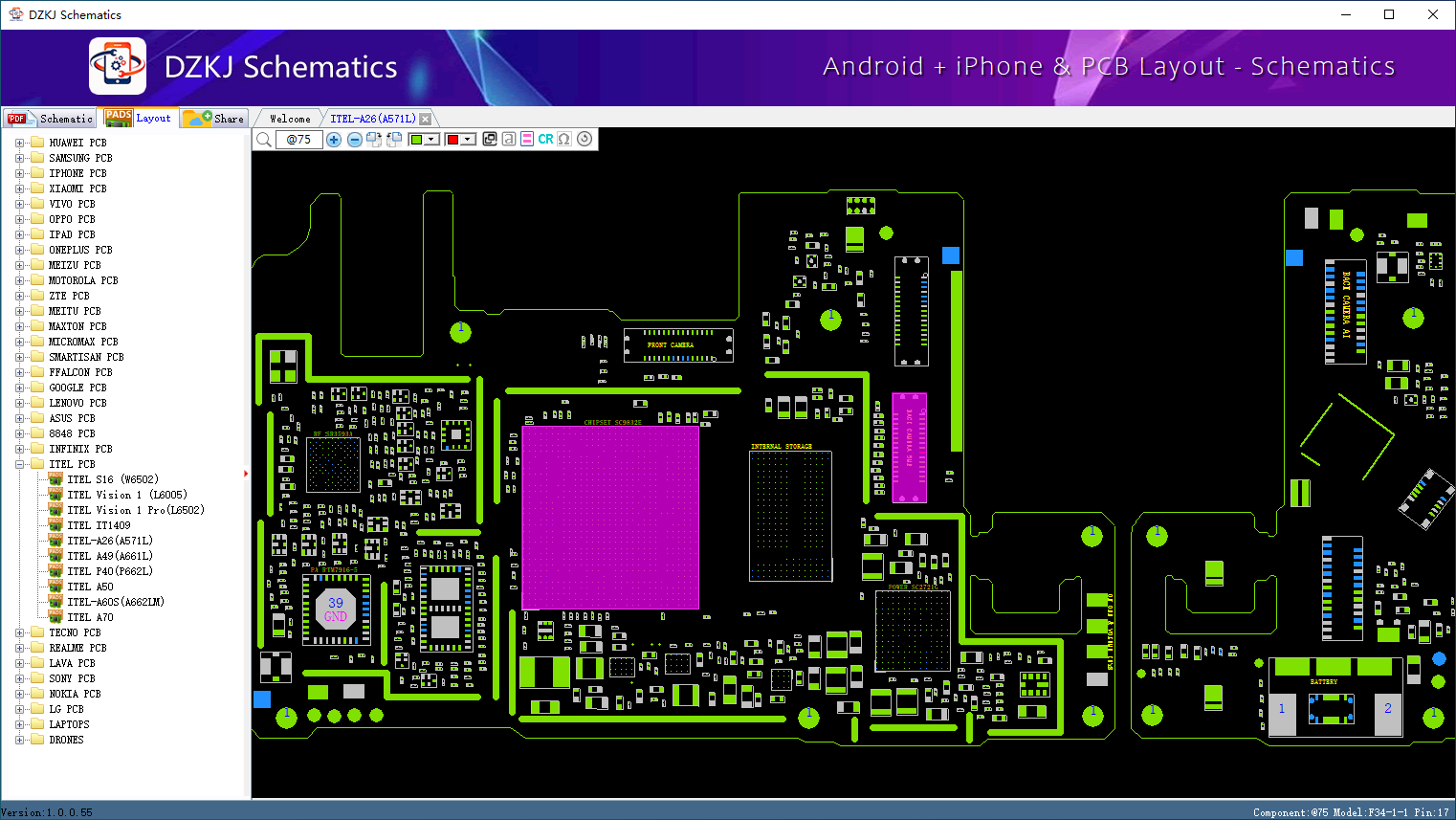This screenshot has width=1456, height=820.
Task: Click the pink double-bar pad icon
Action: [527, 139]
